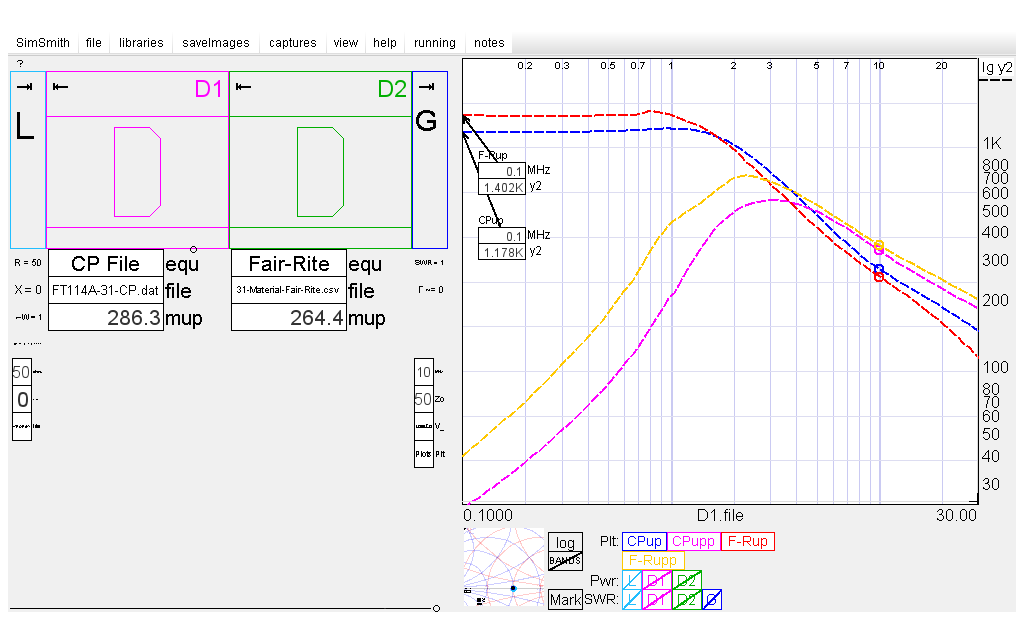The image size is (1024, 620).
Task: Click the CPup marker 0.1 MHz field
Action: pyautogui.click(x=502, y=236)
